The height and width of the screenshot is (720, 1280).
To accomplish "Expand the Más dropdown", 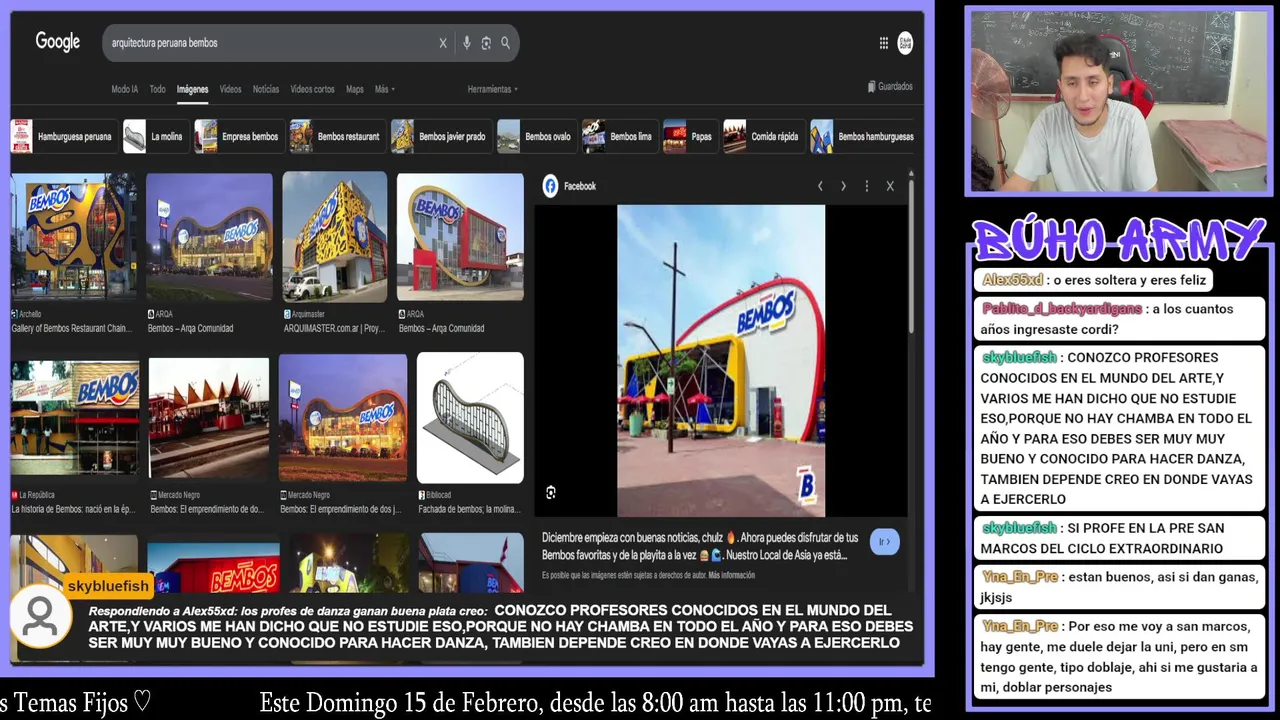I will 384,89.
